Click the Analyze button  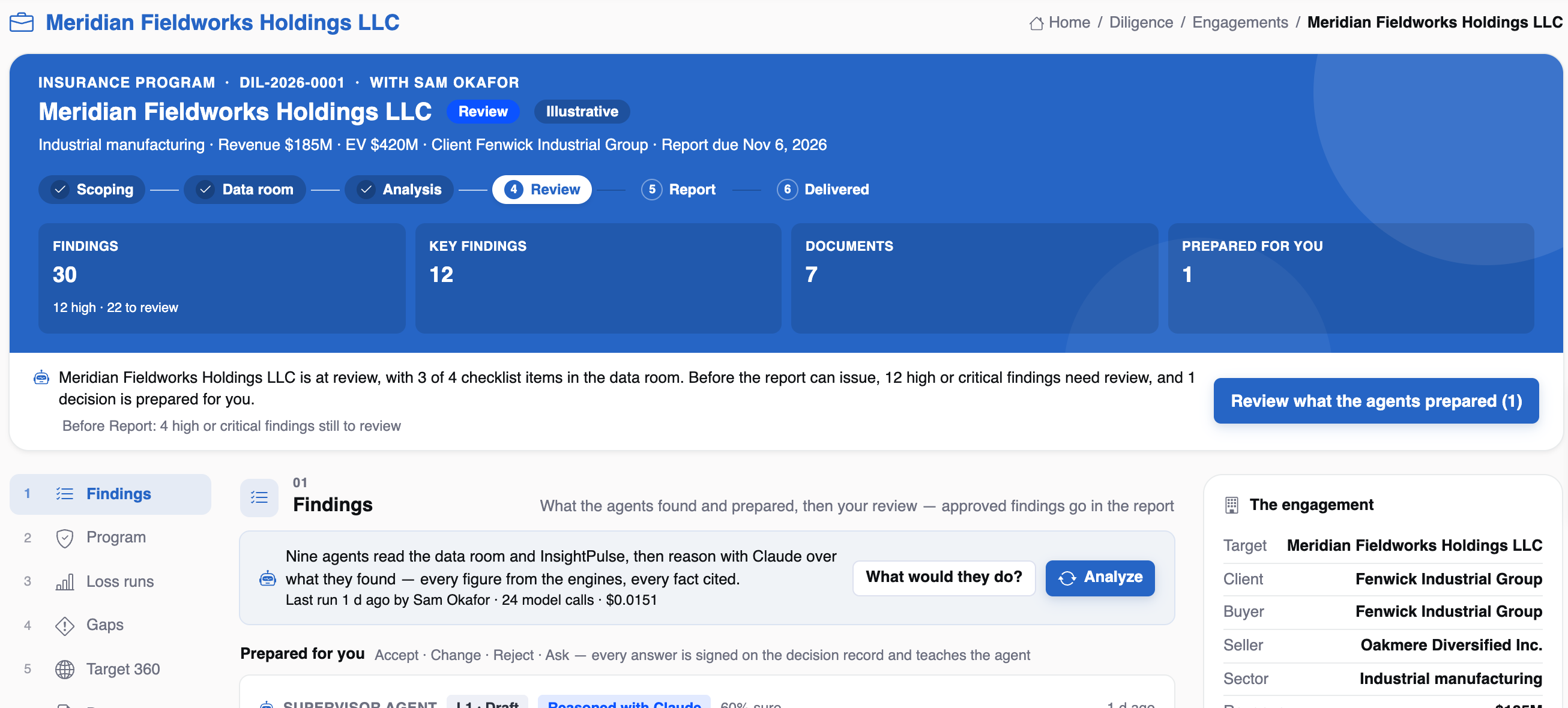1100,578
